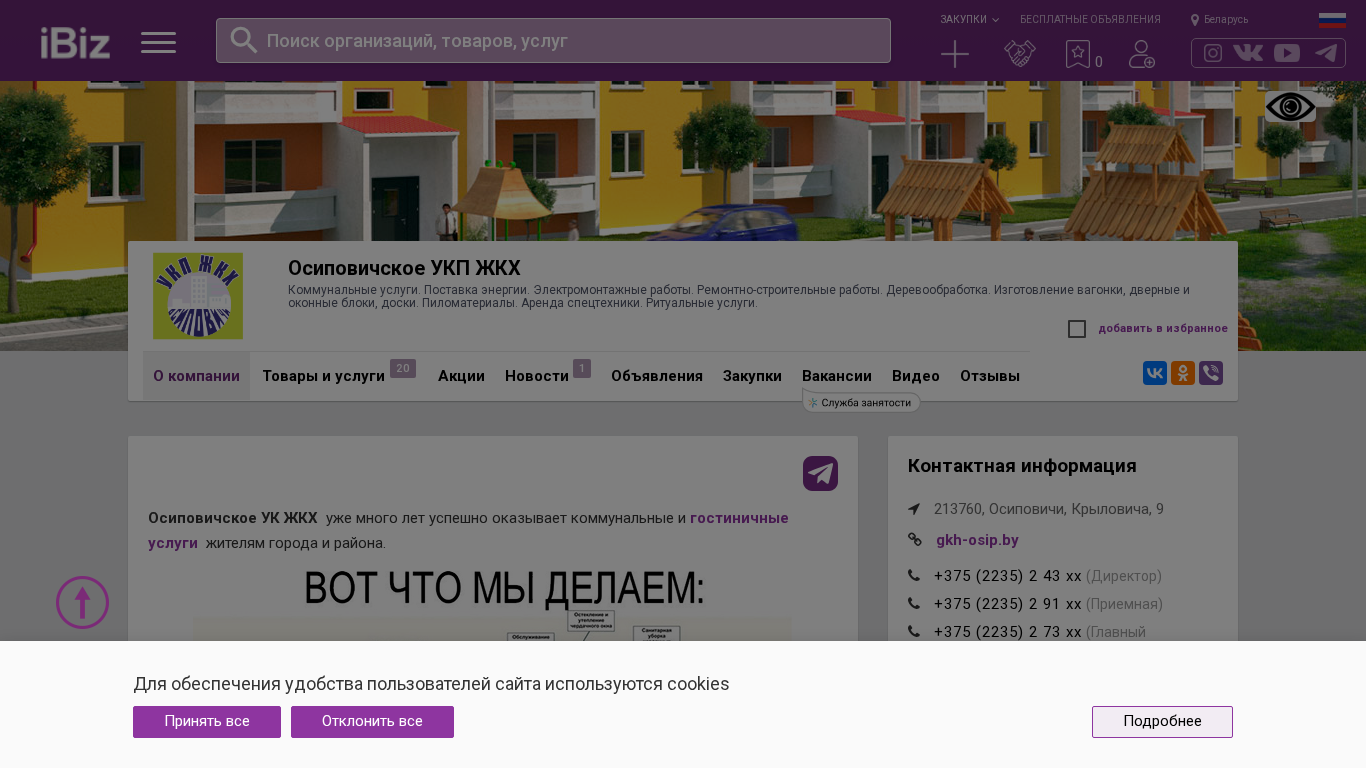Share company page via VK
1366x768 pixels.
coord(1155,373)
